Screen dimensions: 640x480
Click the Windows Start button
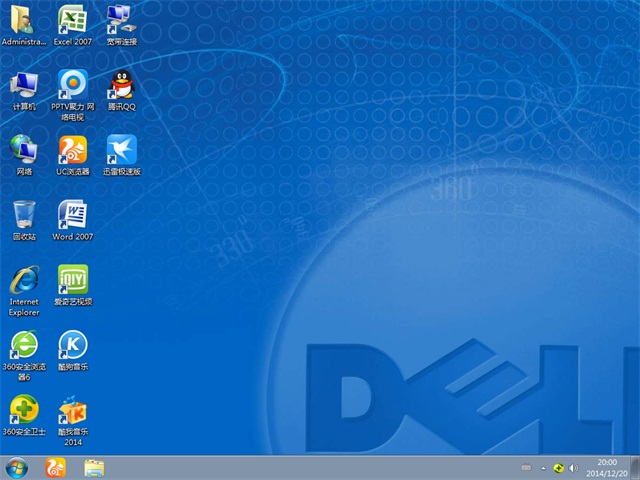coord(16,467)
